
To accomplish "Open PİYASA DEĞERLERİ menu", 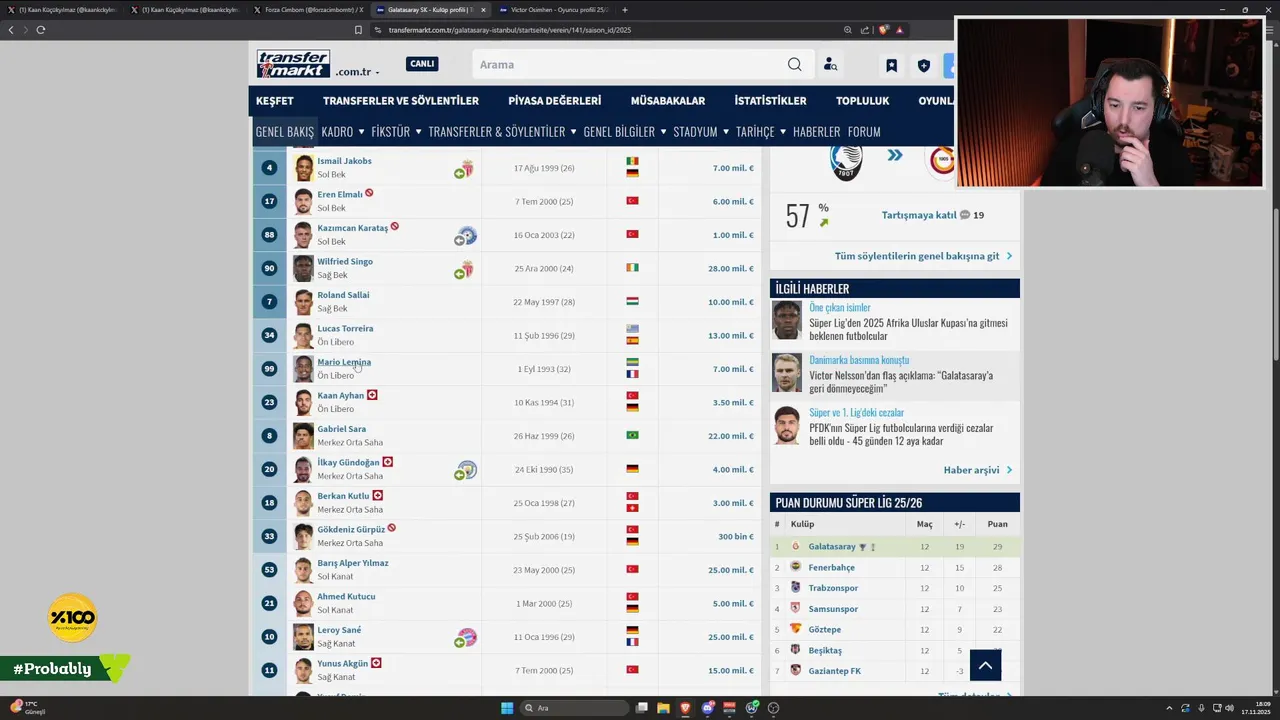I will pyautogui.click(x=555, y=101).
